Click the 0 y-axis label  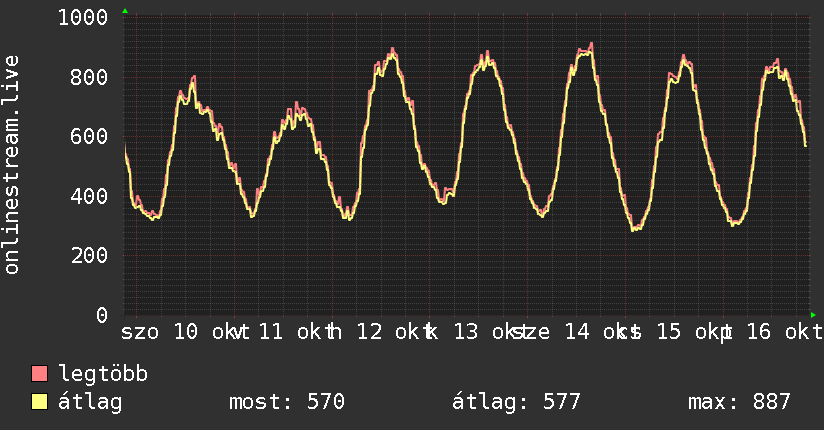pos(102,315)
